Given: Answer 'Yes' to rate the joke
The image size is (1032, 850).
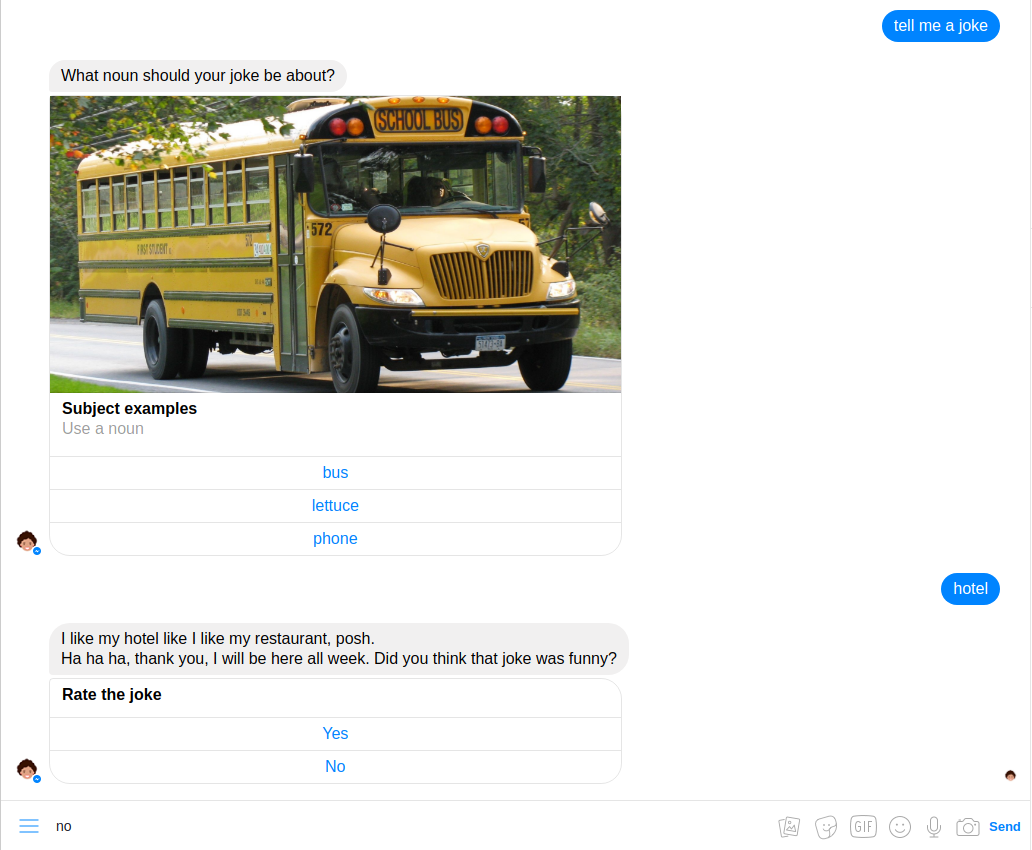Looking at the screenshot, I should 336,733.
